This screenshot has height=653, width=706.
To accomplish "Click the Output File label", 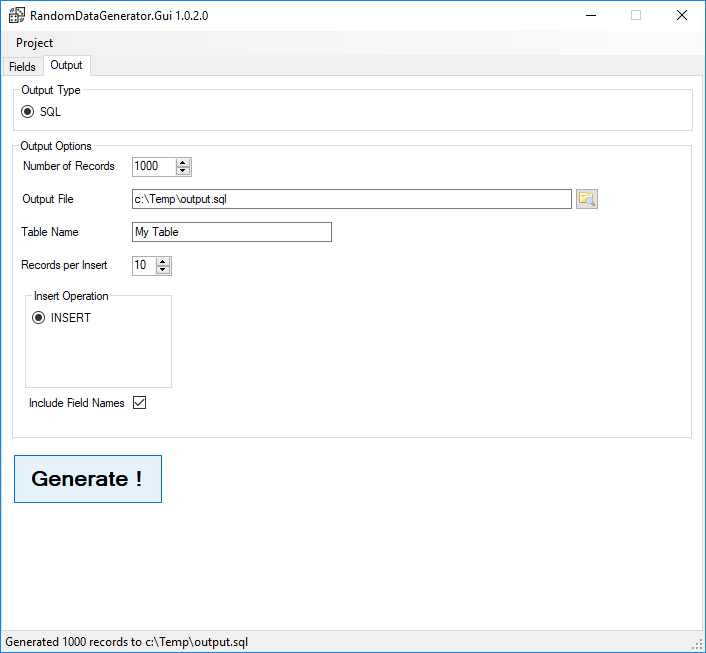I will (x=48, y=199).
